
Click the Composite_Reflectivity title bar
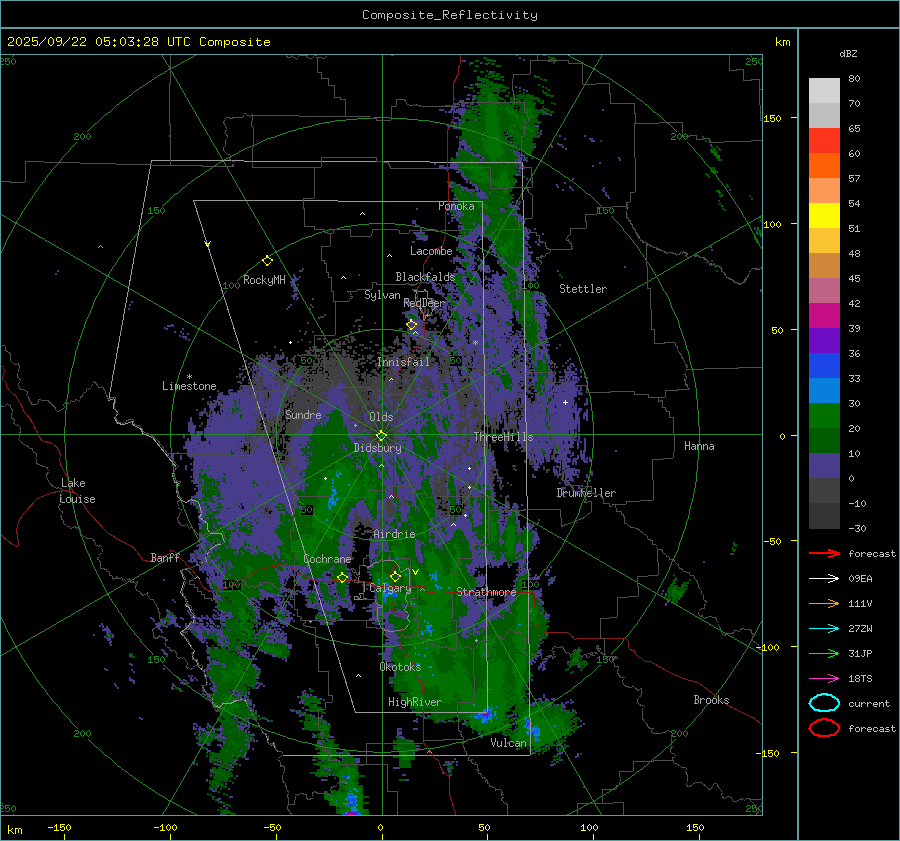[449, 14]
